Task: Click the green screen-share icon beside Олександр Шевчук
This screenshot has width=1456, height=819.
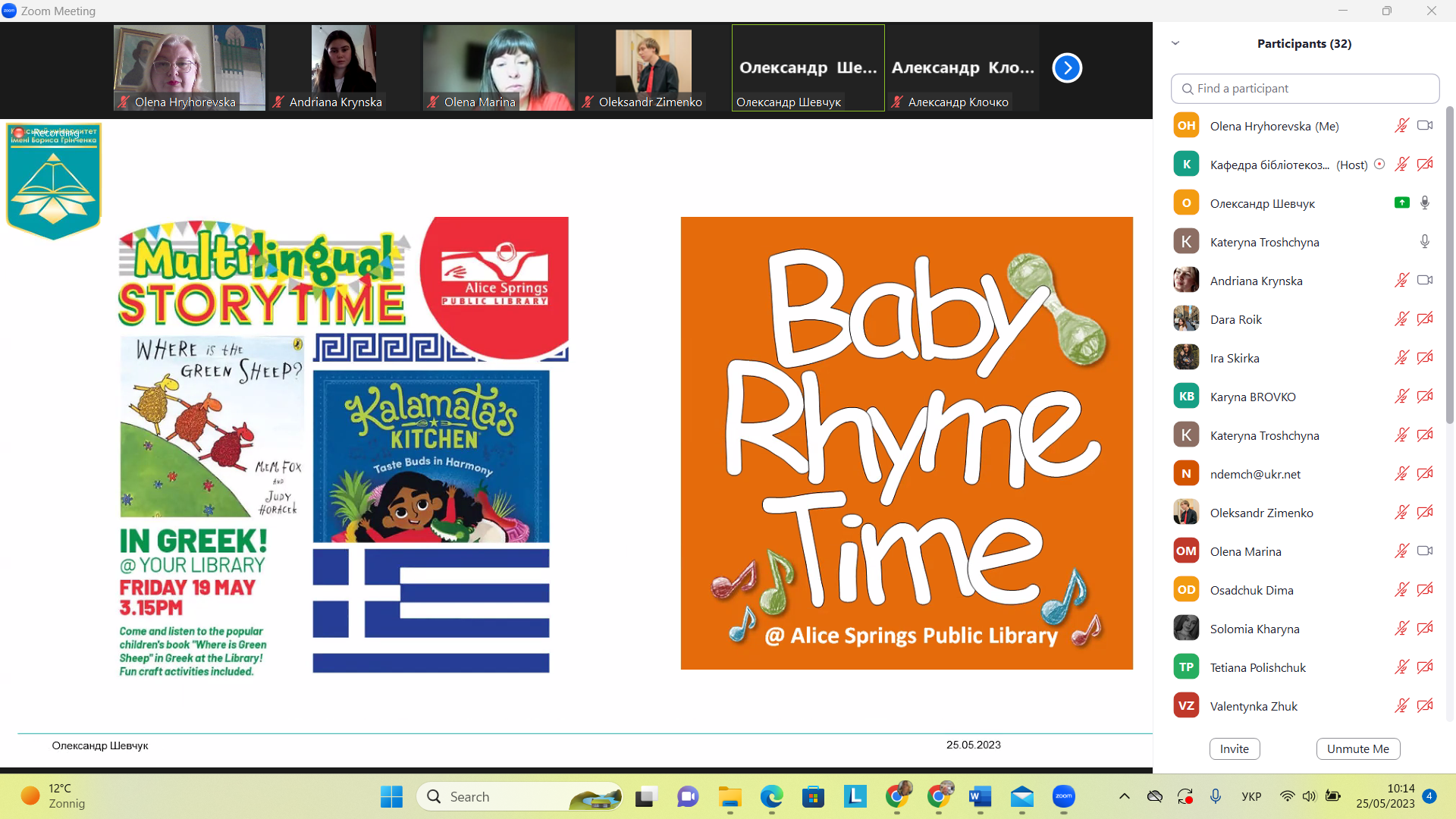Action: point(1402,202)
